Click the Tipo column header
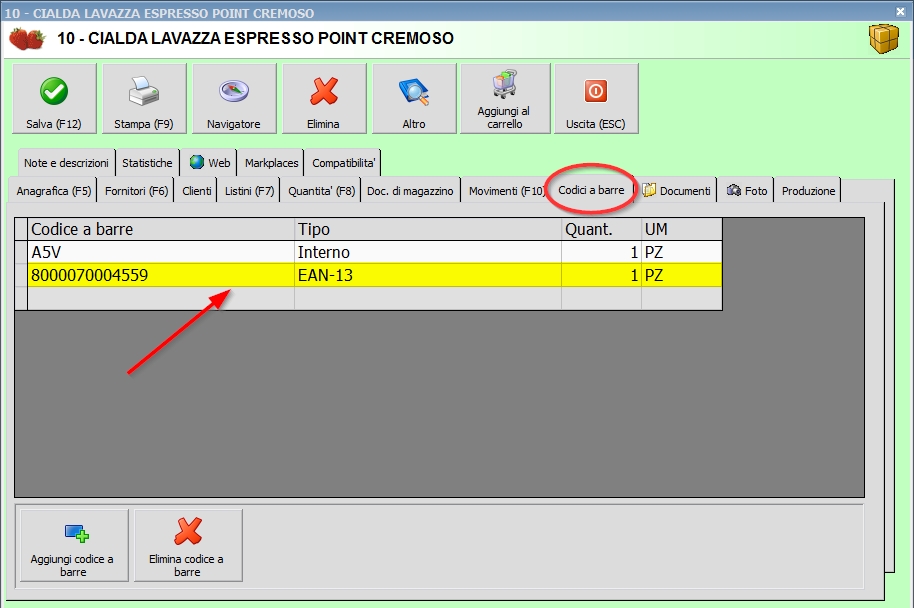The height and width of the screenshot is (608, 914). click(428, 229)
